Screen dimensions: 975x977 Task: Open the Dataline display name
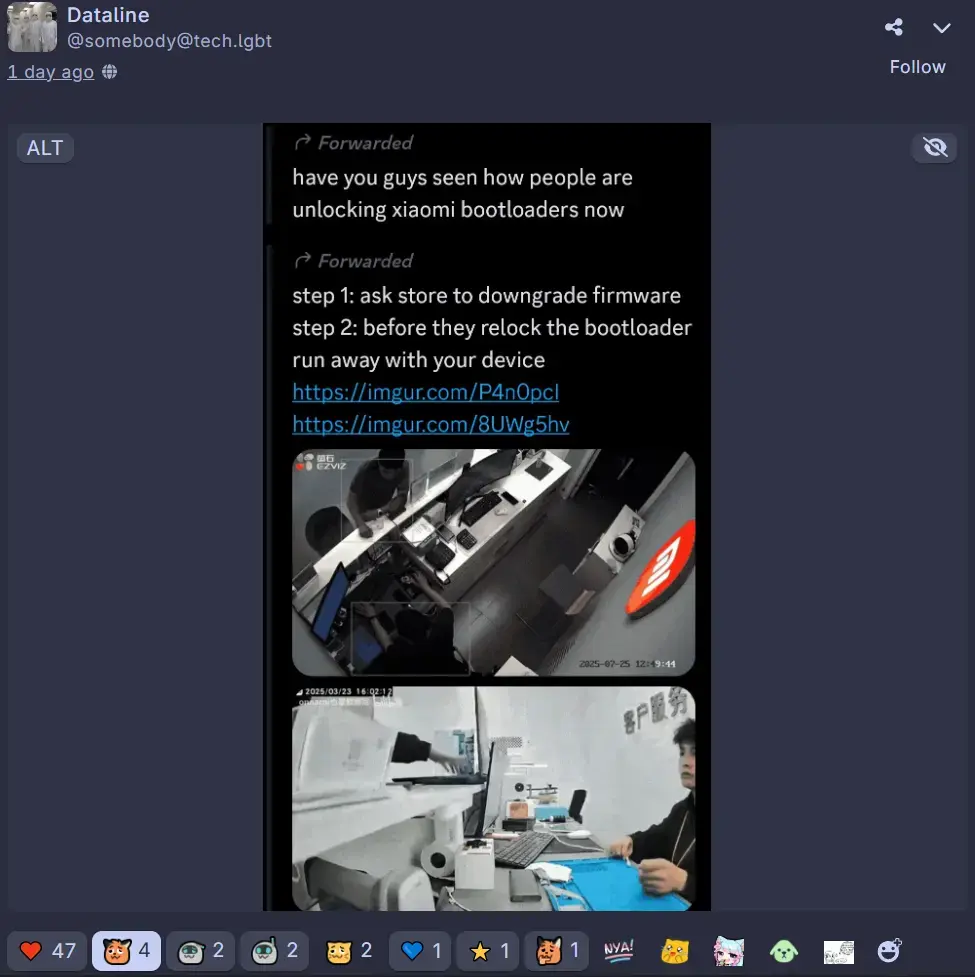click(x=108, y=16)
